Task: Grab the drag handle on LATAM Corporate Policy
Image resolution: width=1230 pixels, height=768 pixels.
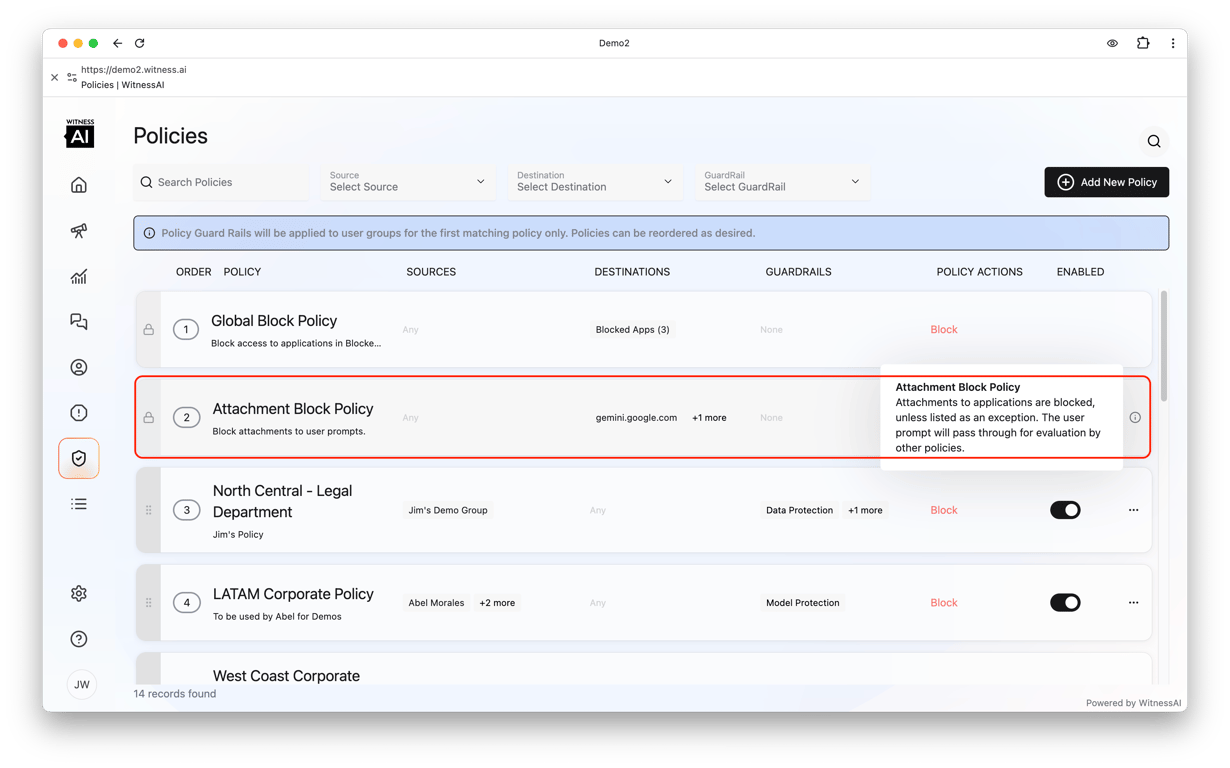Action: coord(149,602)
